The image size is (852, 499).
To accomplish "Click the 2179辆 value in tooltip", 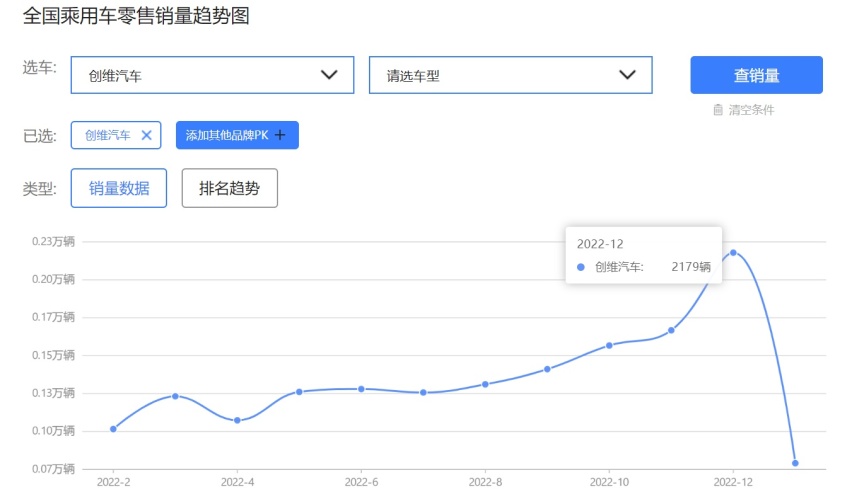I will pyautogui.click(x=691, y=267).
